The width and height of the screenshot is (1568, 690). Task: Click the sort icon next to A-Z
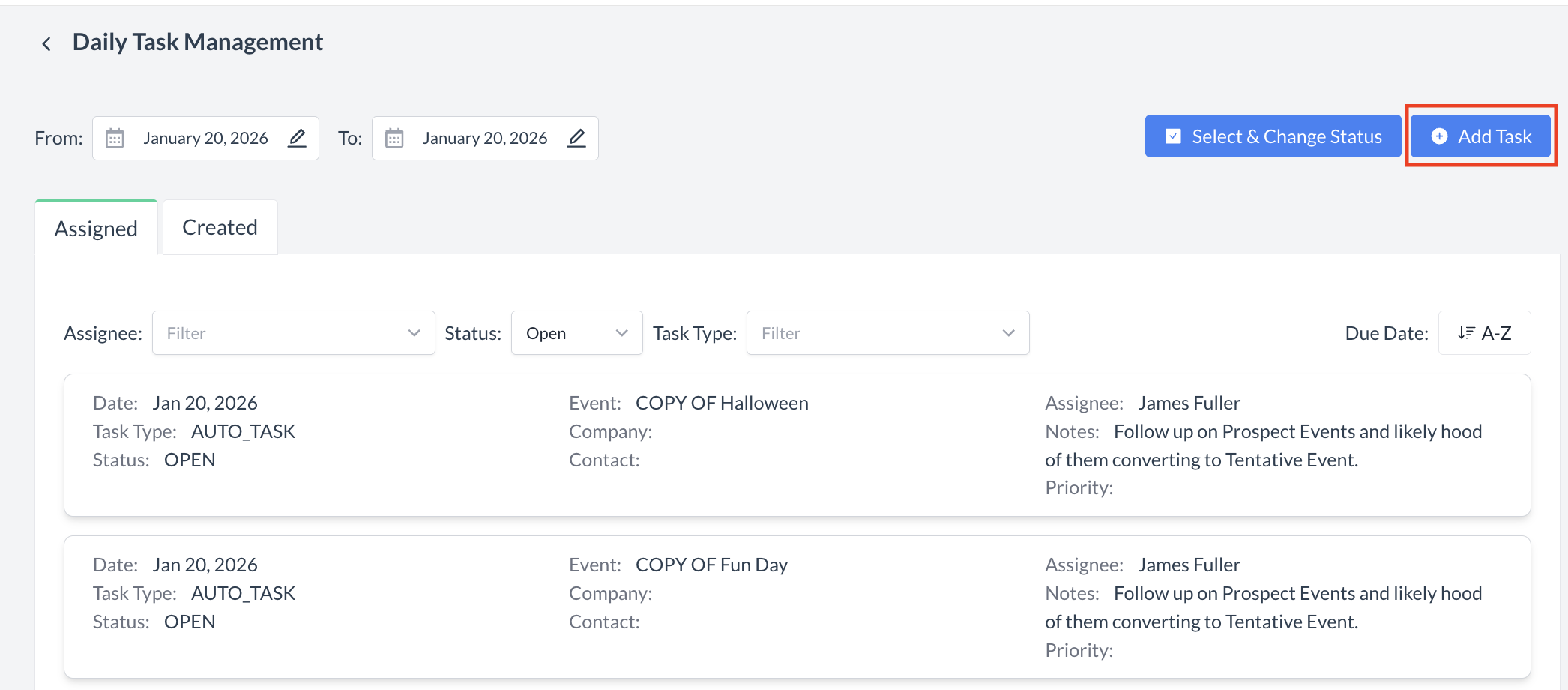[1465, 333]
